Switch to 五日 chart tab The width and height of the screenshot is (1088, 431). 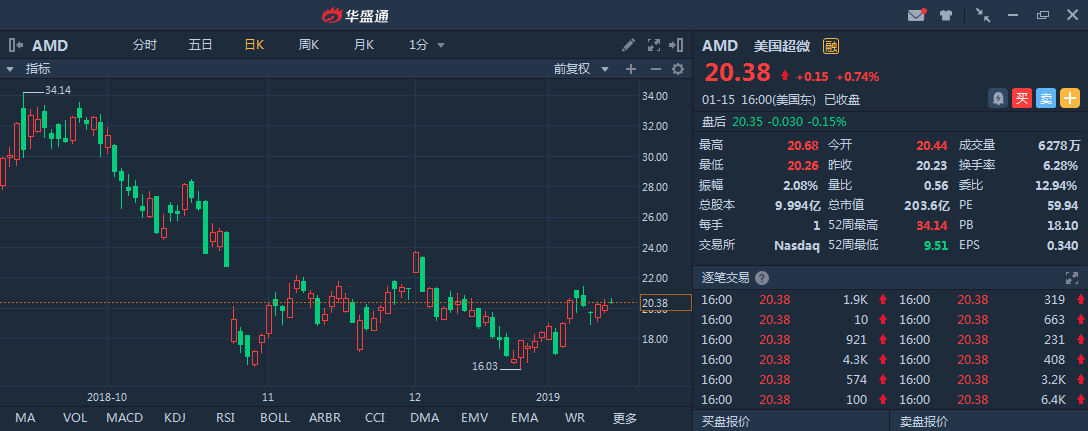[201, 45]
